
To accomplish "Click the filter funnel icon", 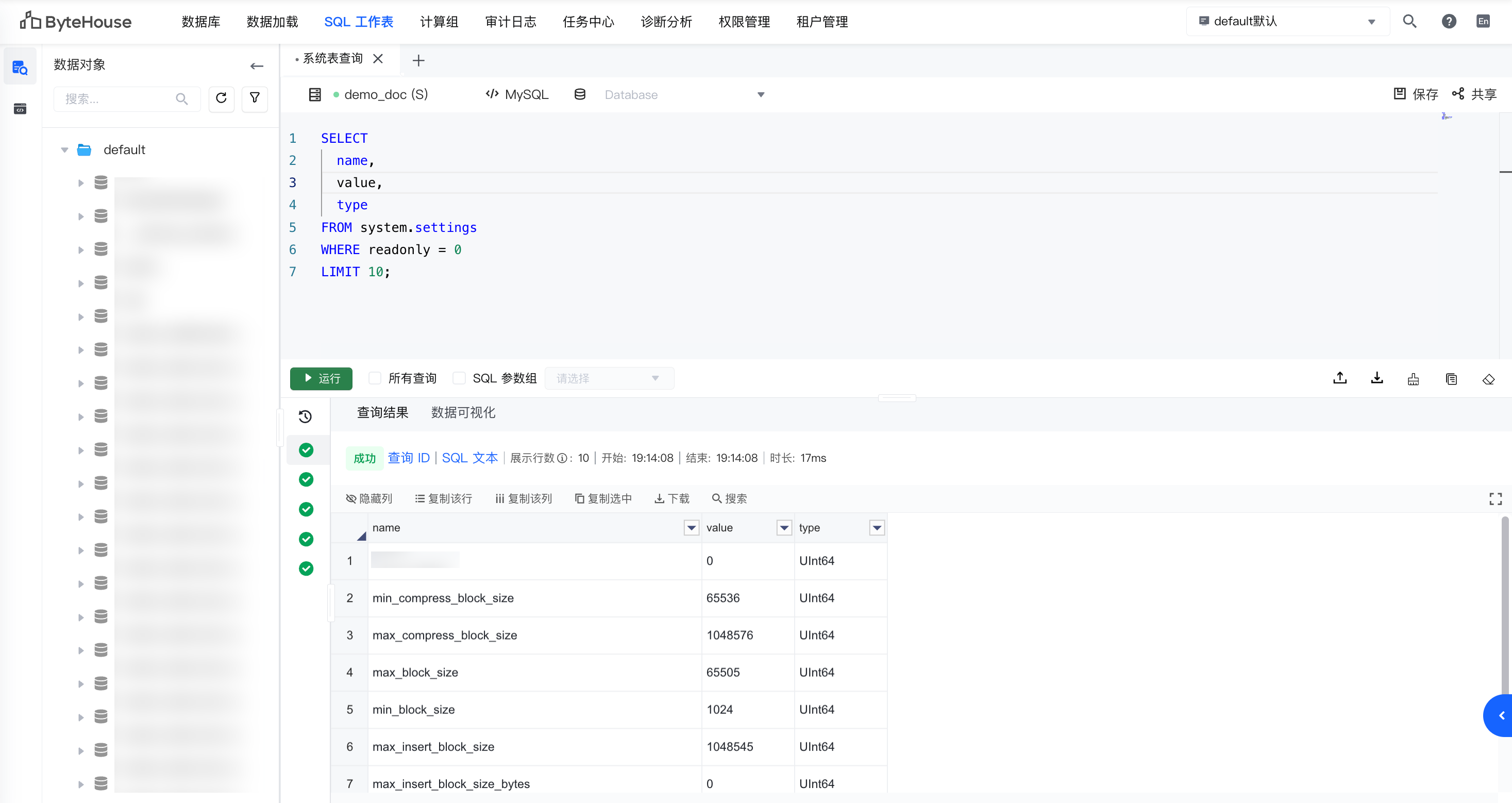I will pyautogui.click(x=255, y=98).
